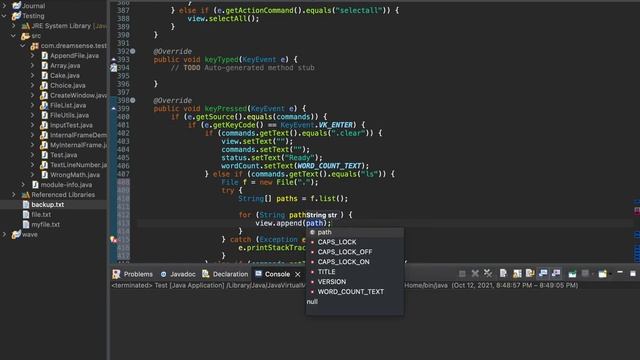Click the Terminate button in Console toolbar

click(x=462, y=273)
